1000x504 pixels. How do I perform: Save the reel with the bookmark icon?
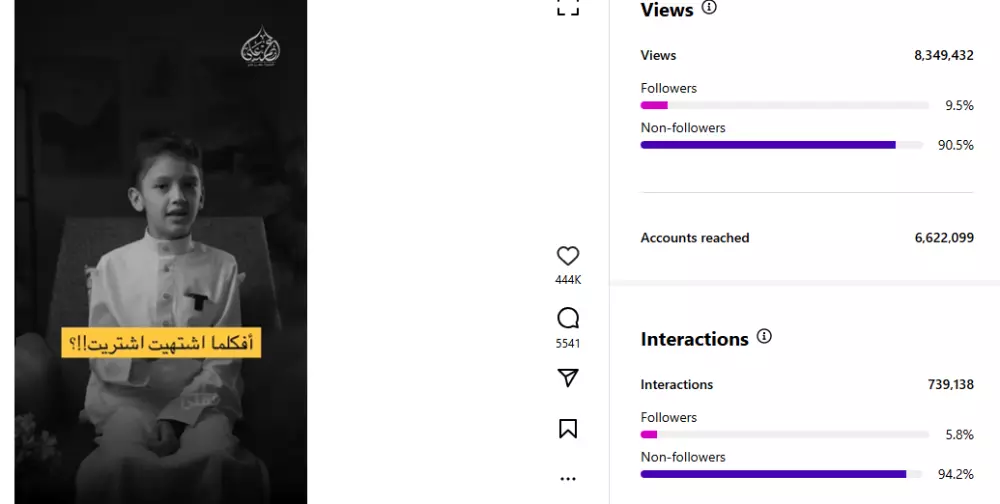[568, 429]
